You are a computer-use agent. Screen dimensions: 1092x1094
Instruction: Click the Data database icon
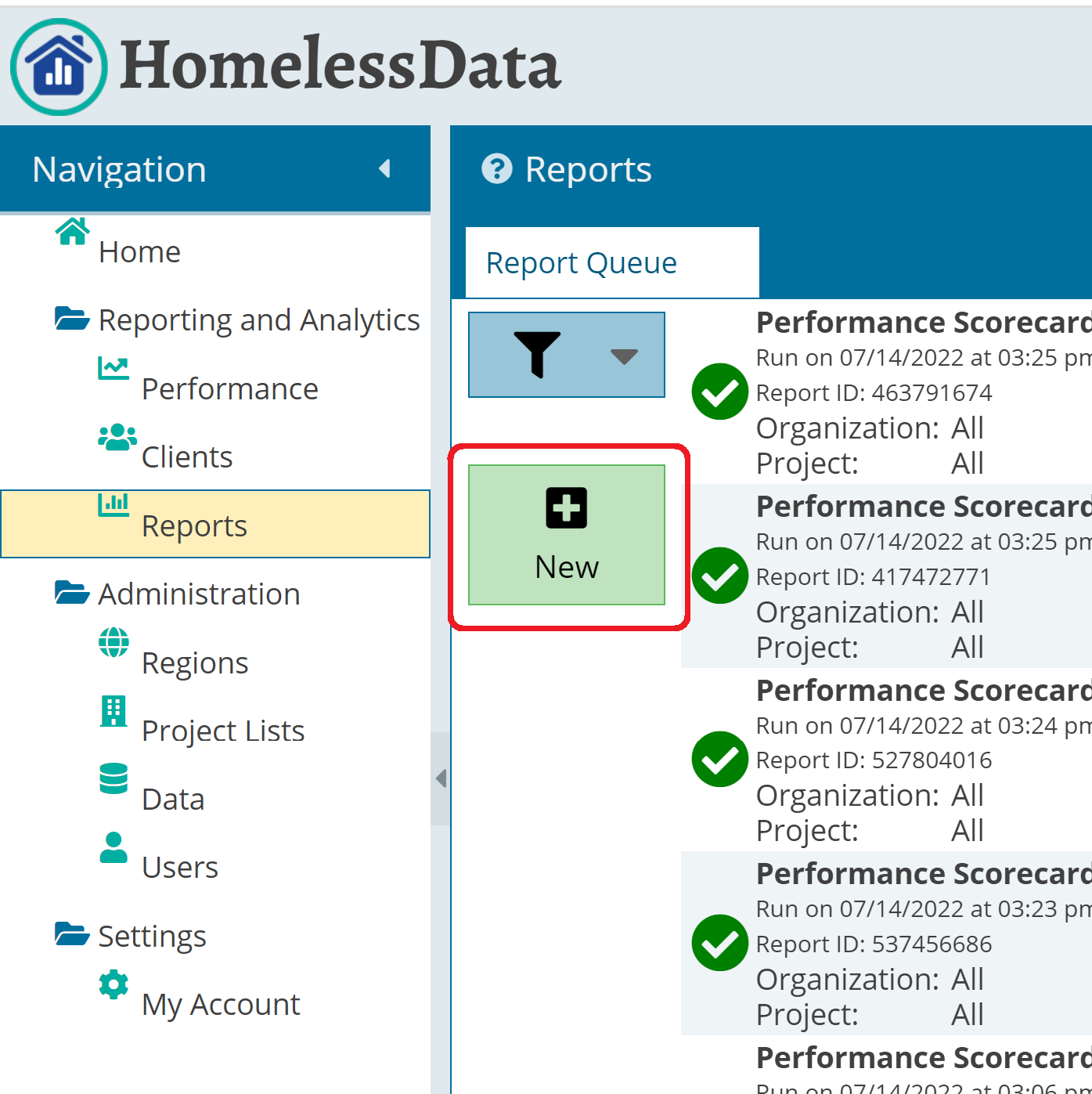point(114,779)
